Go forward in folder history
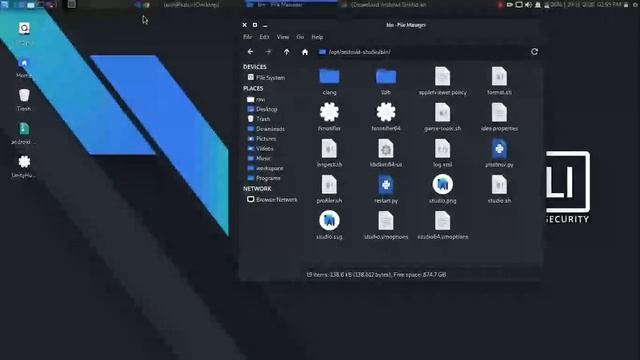This screenshot has width=640, height=360. point(268,52)
